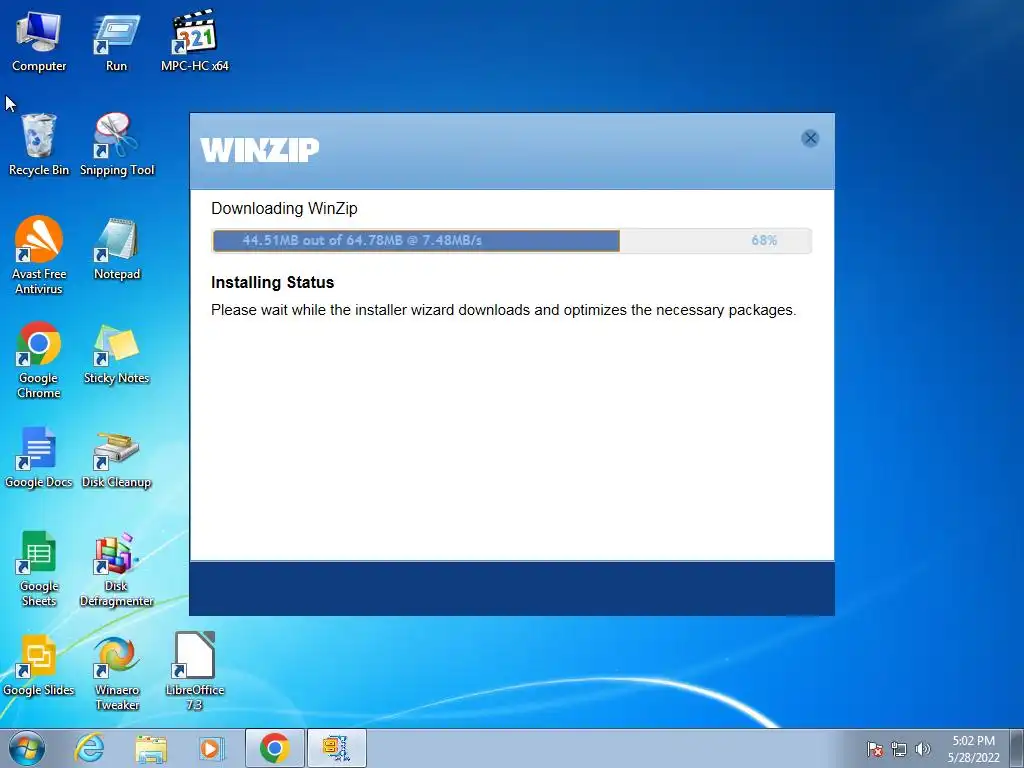Open the Computer desktop icon
Image resolution: width=1024 pixels, height=768 pixels.
(39, 42)
